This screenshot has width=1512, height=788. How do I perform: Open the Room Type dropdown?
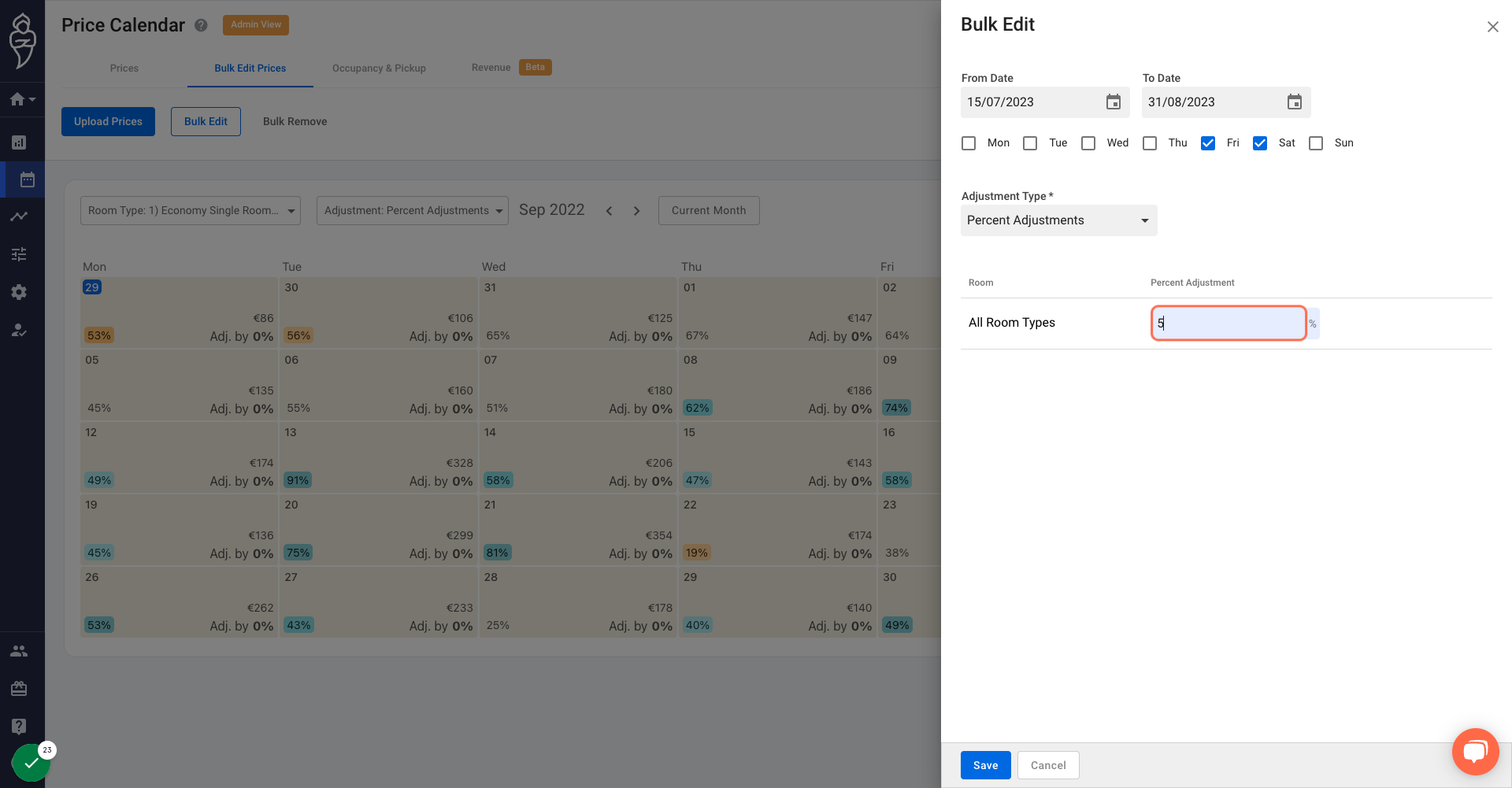(x=191, y=210)
